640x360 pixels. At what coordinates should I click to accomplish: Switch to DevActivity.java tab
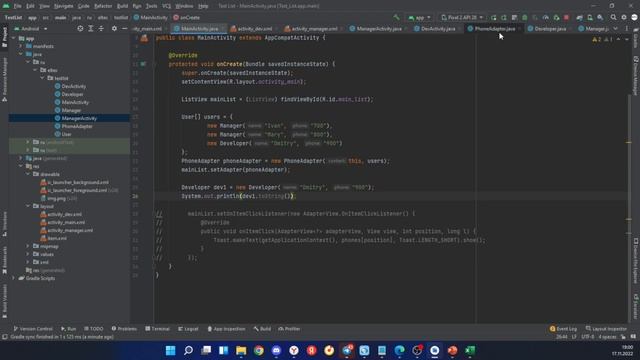pyautogui.click(x=438, y=29)
